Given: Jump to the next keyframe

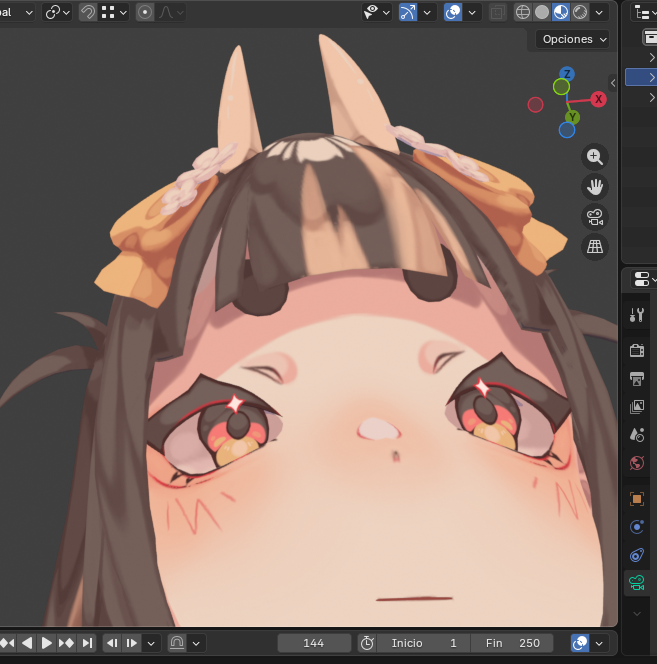Looking at the screenshot, I should click(x=66, y=643).
